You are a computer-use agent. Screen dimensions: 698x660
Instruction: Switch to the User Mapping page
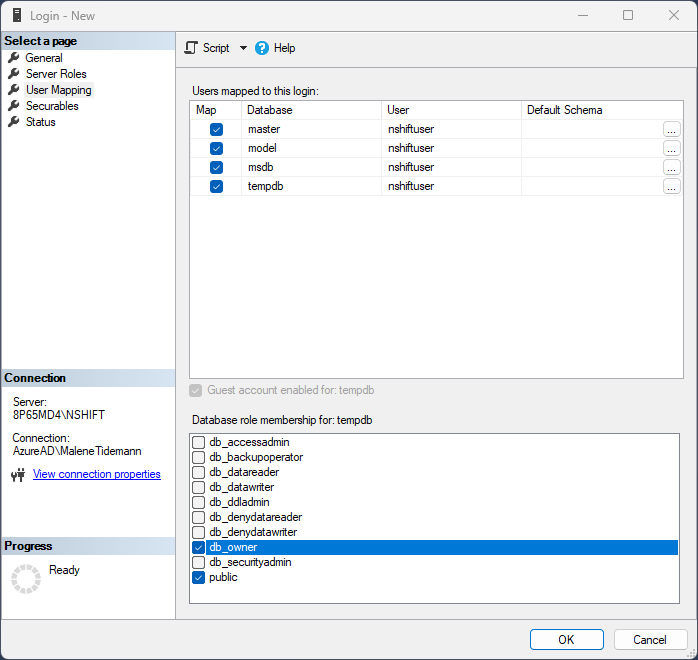(x=58, y=90)
